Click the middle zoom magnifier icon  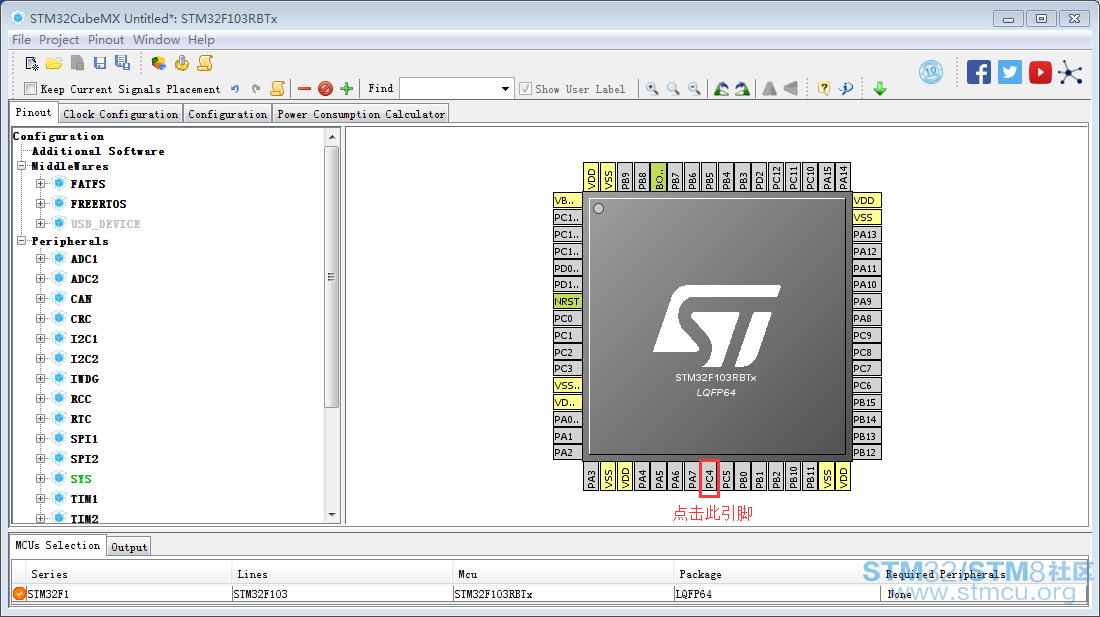[x=673, y=88]
